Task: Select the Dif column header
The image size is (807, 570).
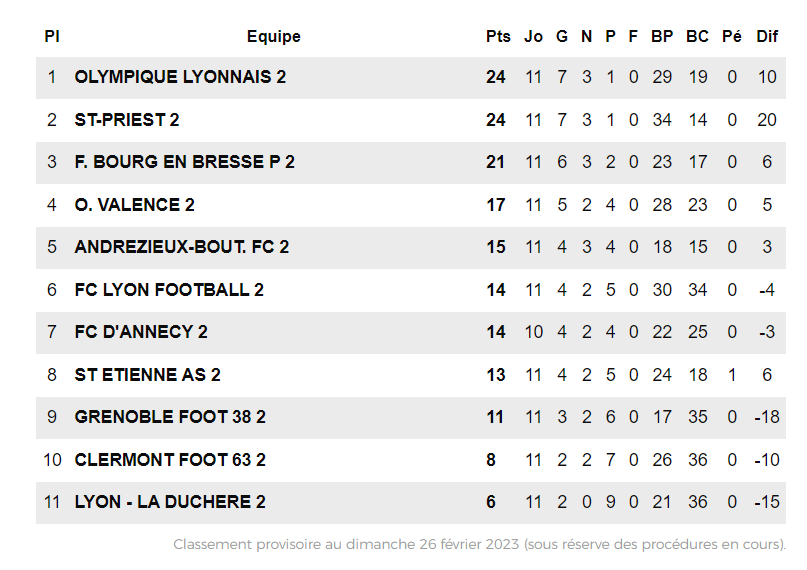Action: tap(767, 36)
